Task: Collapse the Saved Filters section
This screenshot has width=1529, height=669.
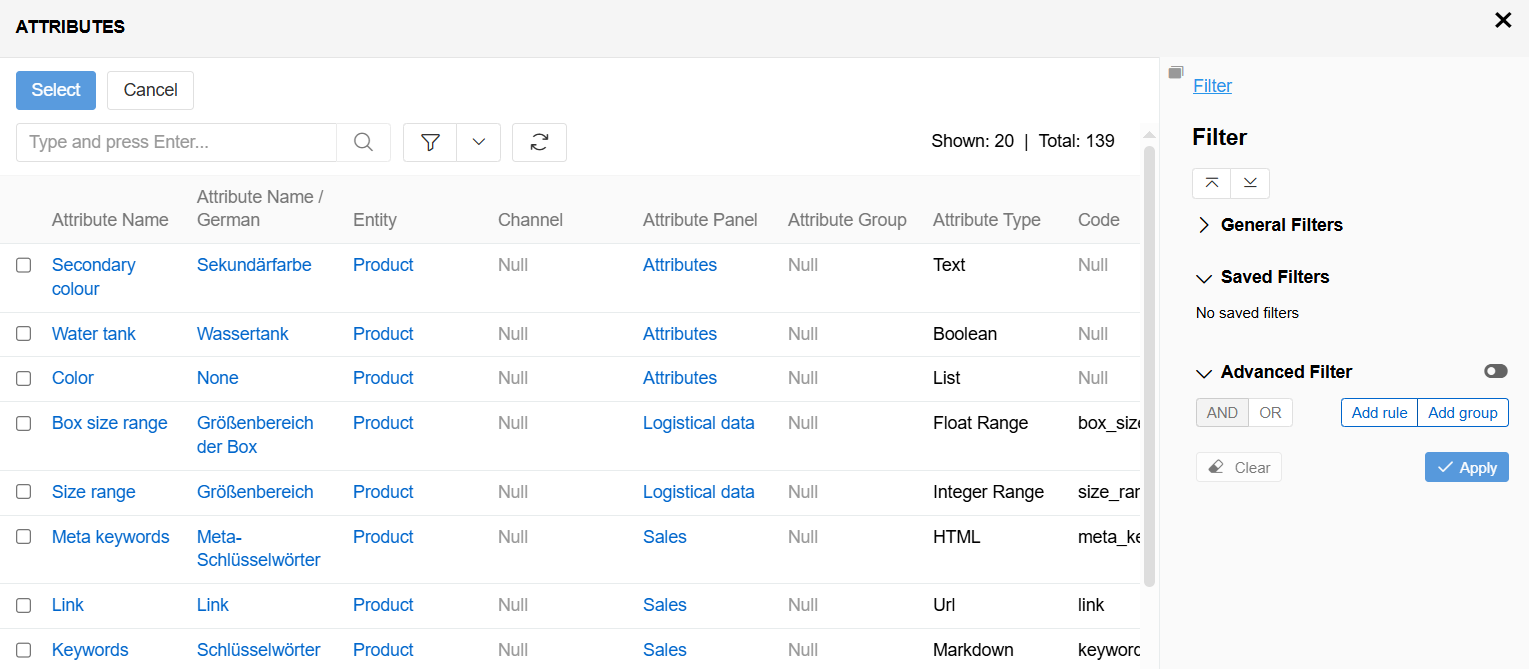Action: pos(1204,277)
